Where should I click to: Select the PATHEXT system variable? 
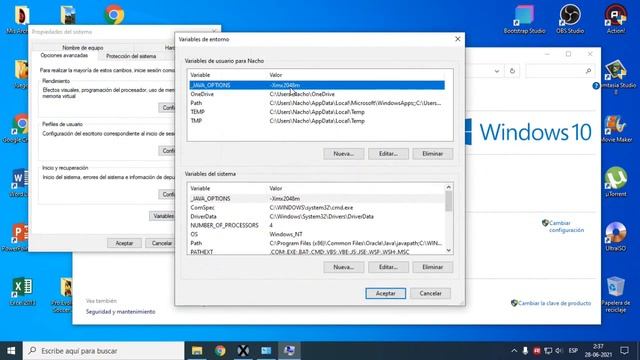(x=317, y=252)
